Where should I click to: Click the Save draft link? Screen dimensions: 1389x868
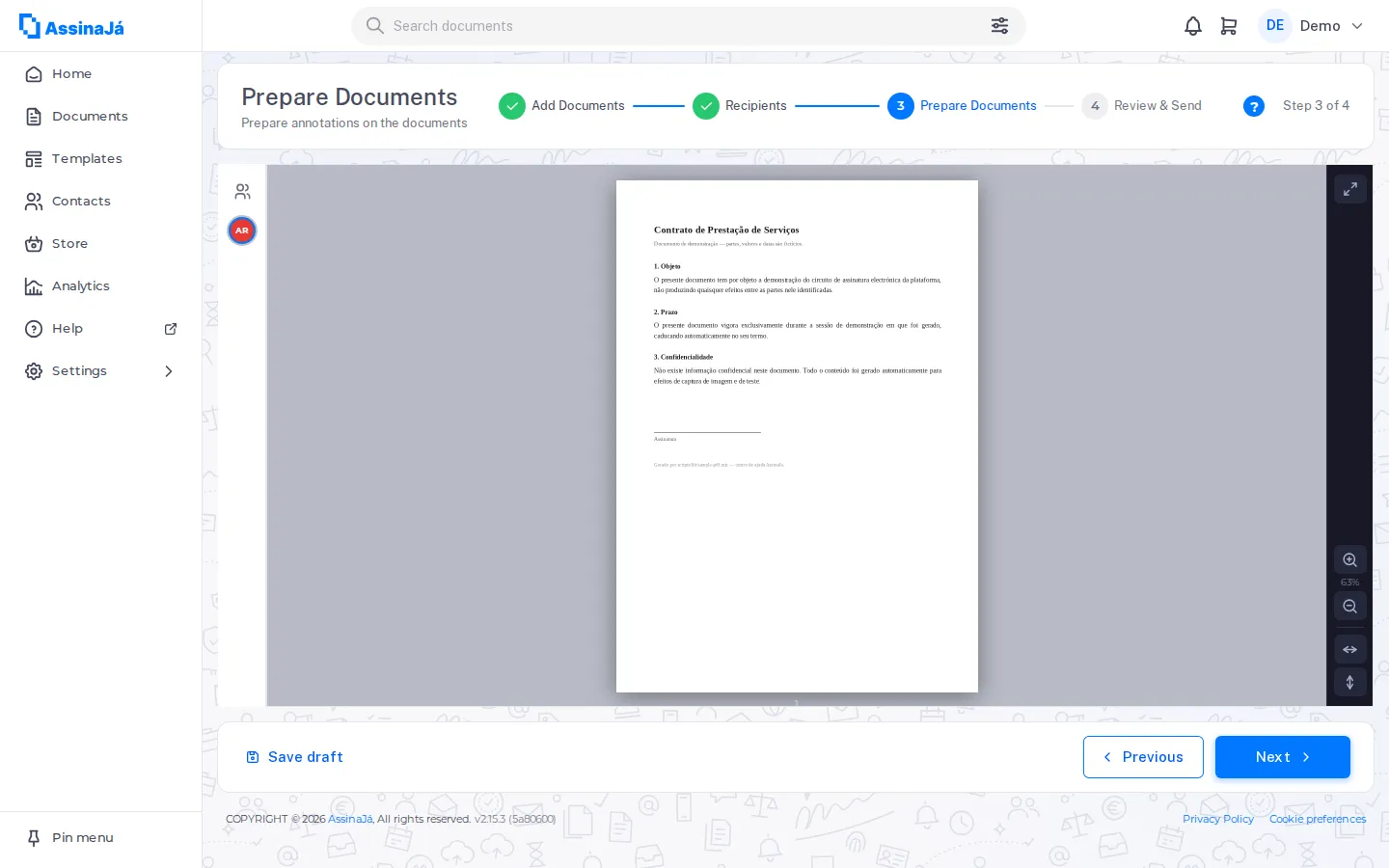click(294, 757)
